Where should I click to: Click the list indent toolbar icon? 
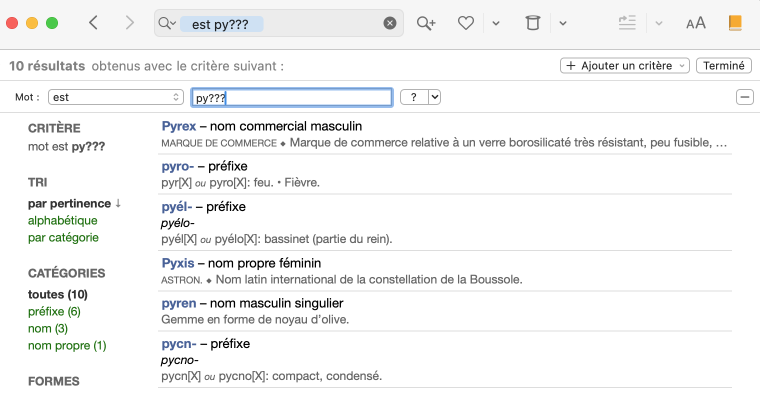627,23
